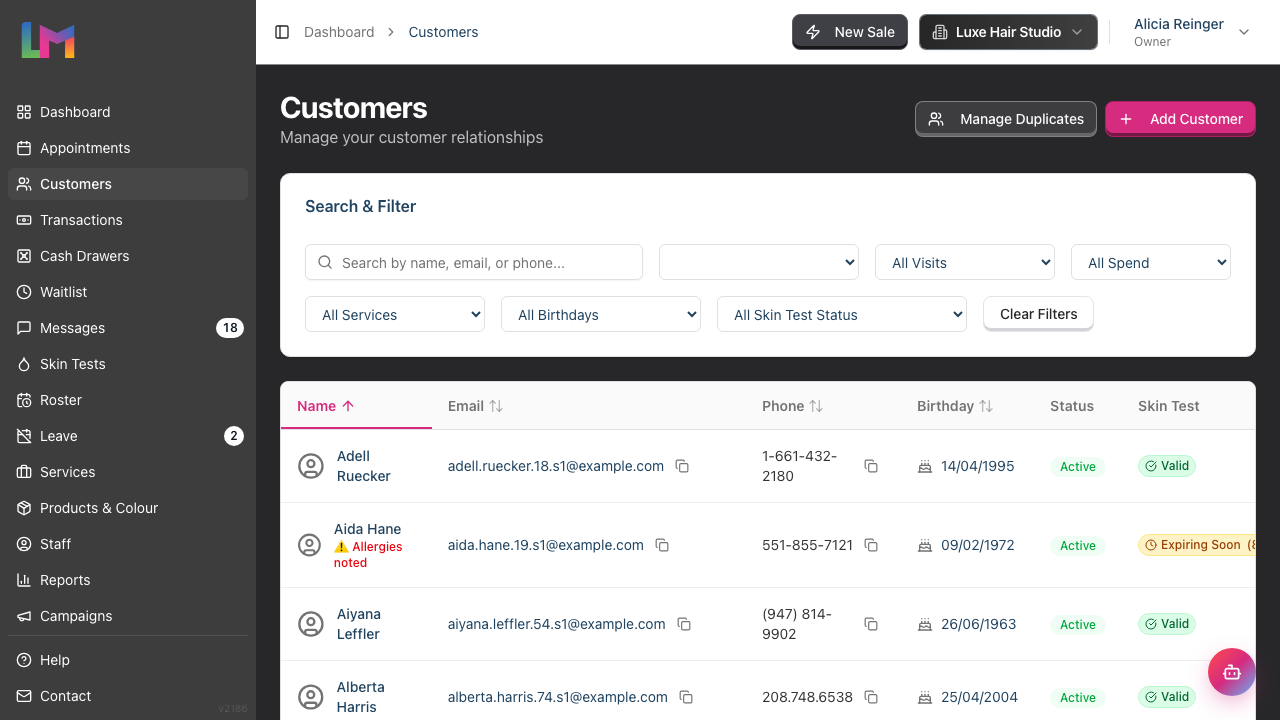Expand Alicia Reinger user menu
Screen dimensions: 1280x720
[1191, 32]
